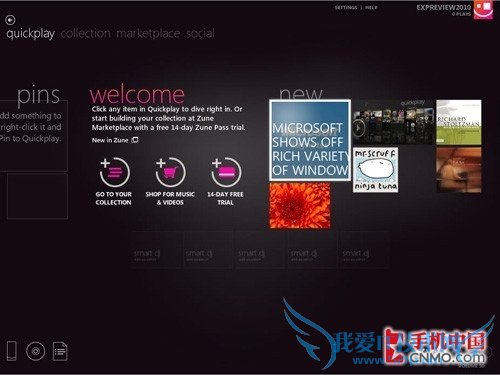Select the 14-Day Free Trial label
Viewport: 500px width, 375px height.
point(225,198)
